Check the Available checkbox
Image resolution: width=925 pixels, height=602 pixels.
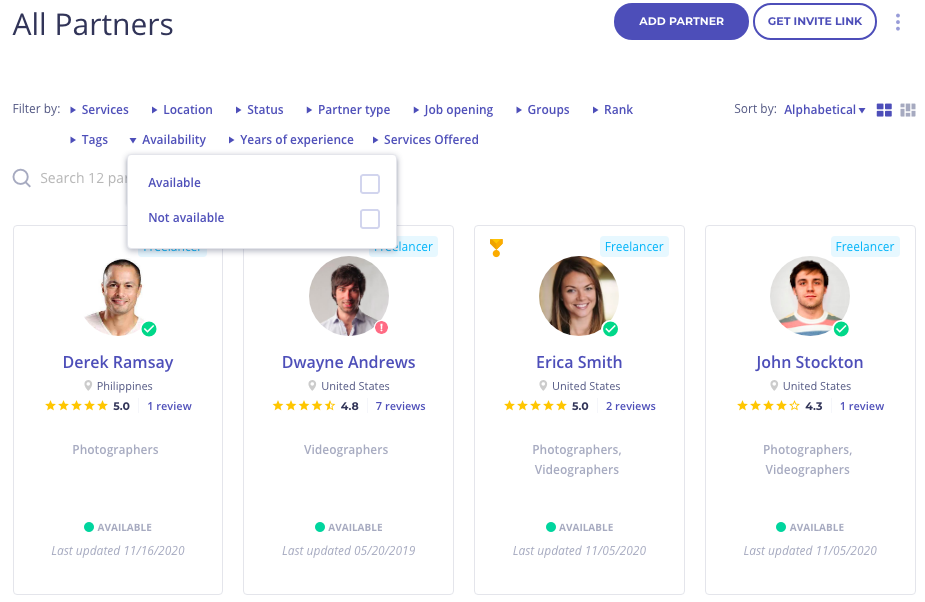click(x=370, y=184)
